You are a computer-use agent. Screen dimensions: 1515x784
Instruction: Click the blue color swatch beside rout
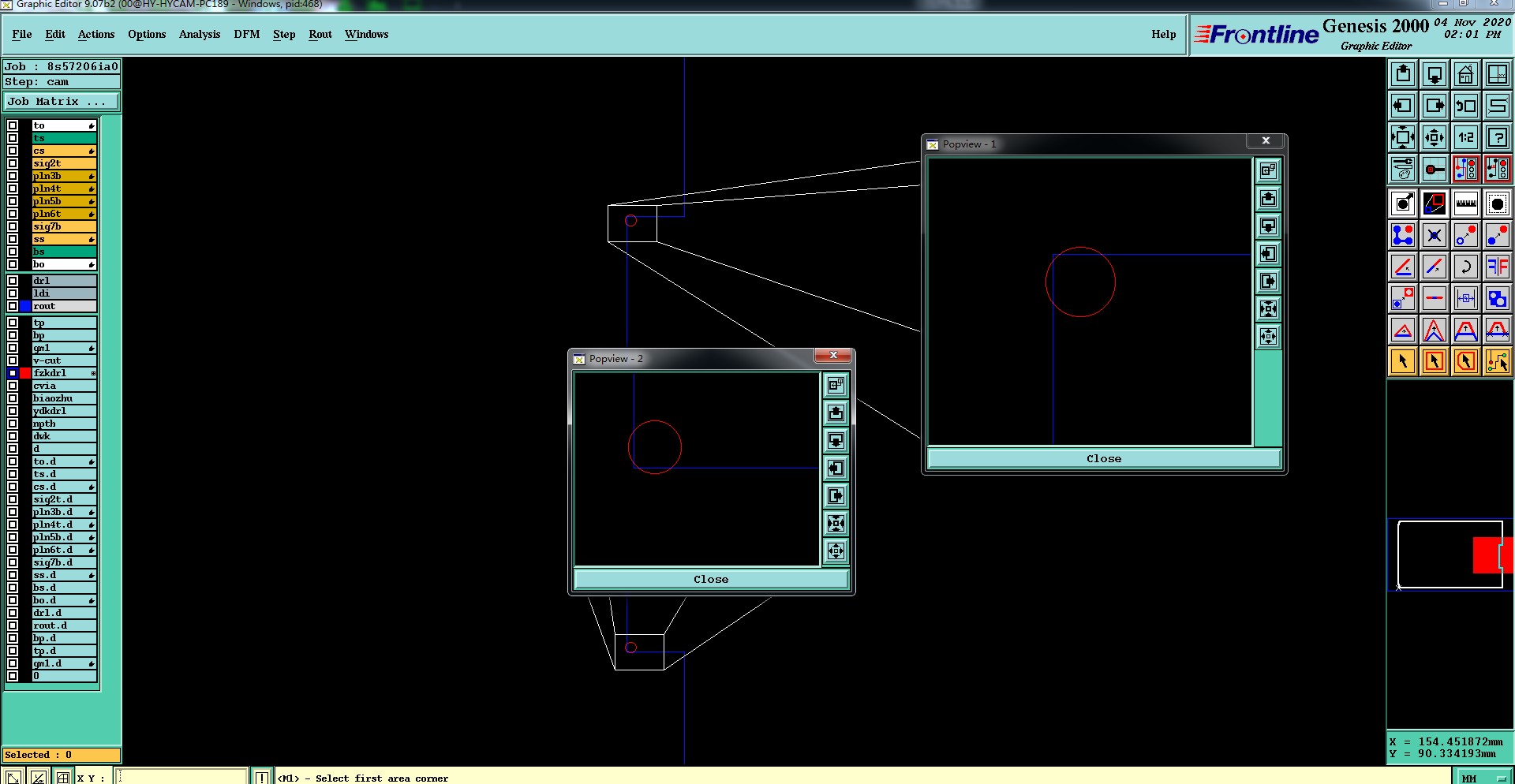[x=25, y=306]
